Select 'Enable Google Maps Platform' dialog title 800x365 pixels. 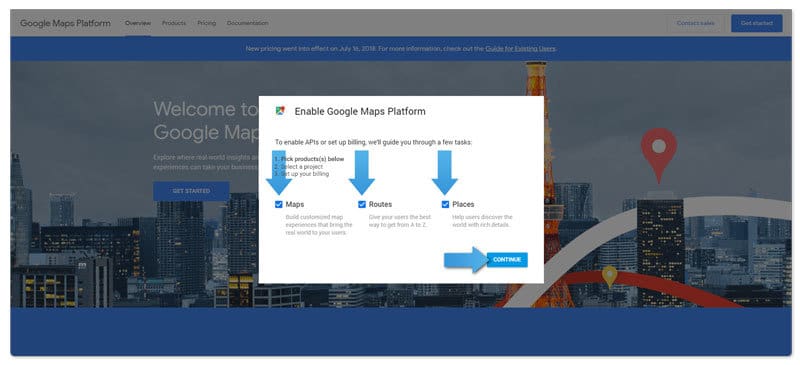pos(360,111)
